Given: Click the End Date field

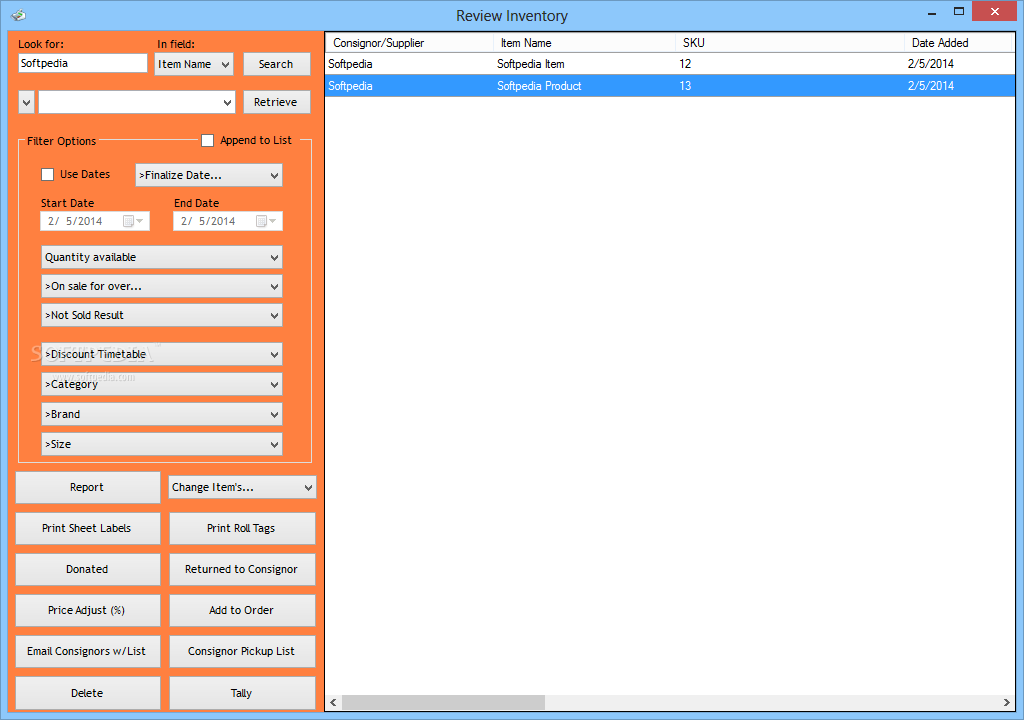Looking at the screenshot, I should (228, 221).
